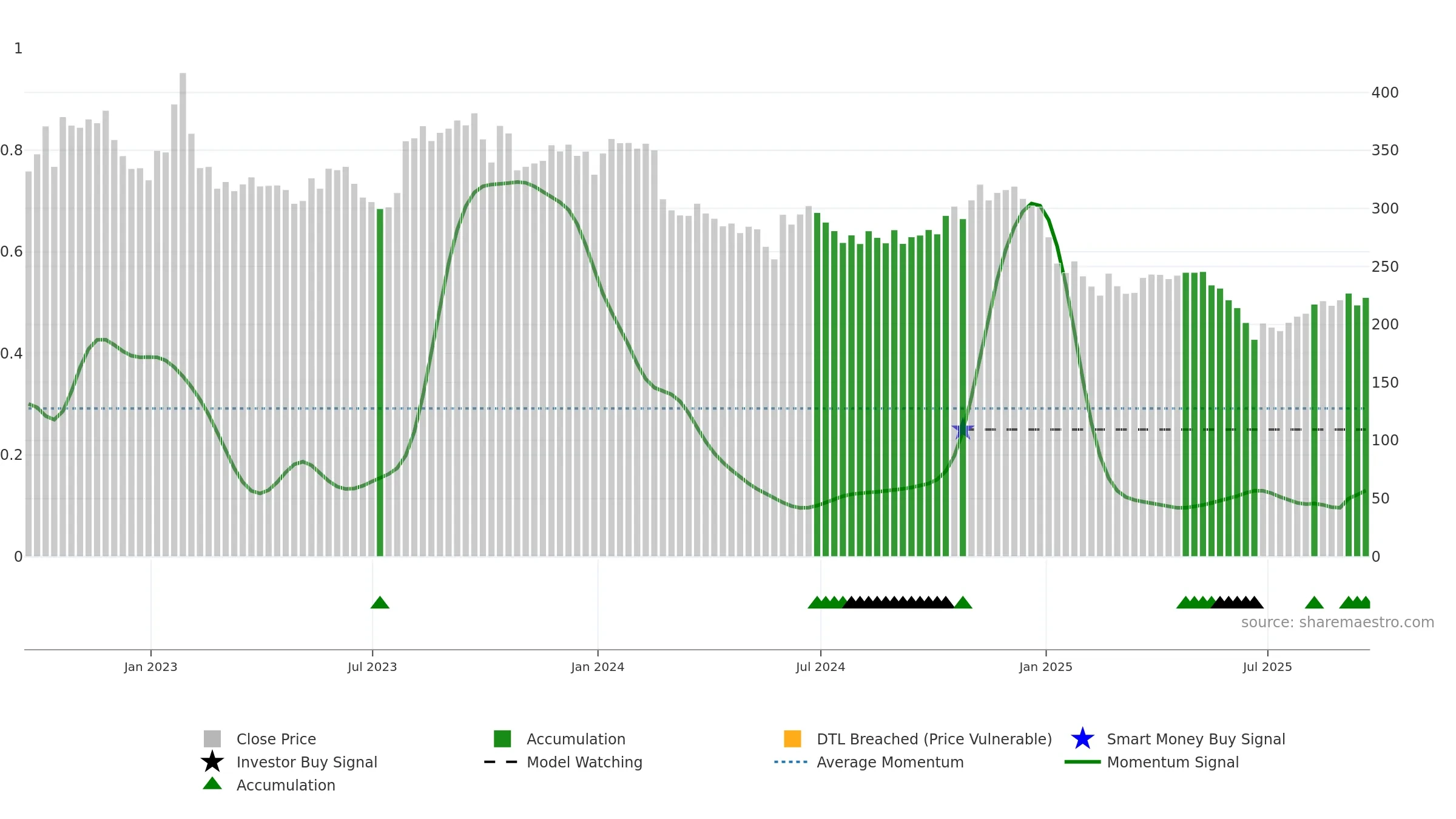
Task: Click black Investor Buy Signal star in legend
Action: (212, 762)
